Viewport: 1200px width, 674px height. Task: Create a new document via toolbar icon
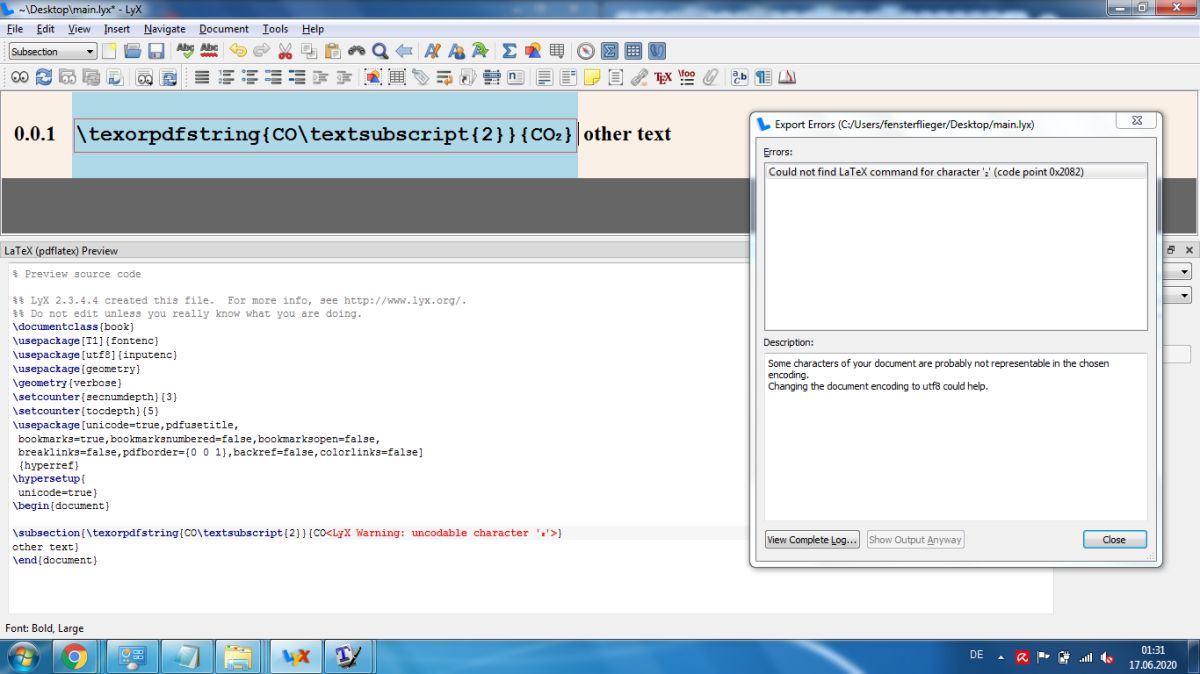coord(109,51)
